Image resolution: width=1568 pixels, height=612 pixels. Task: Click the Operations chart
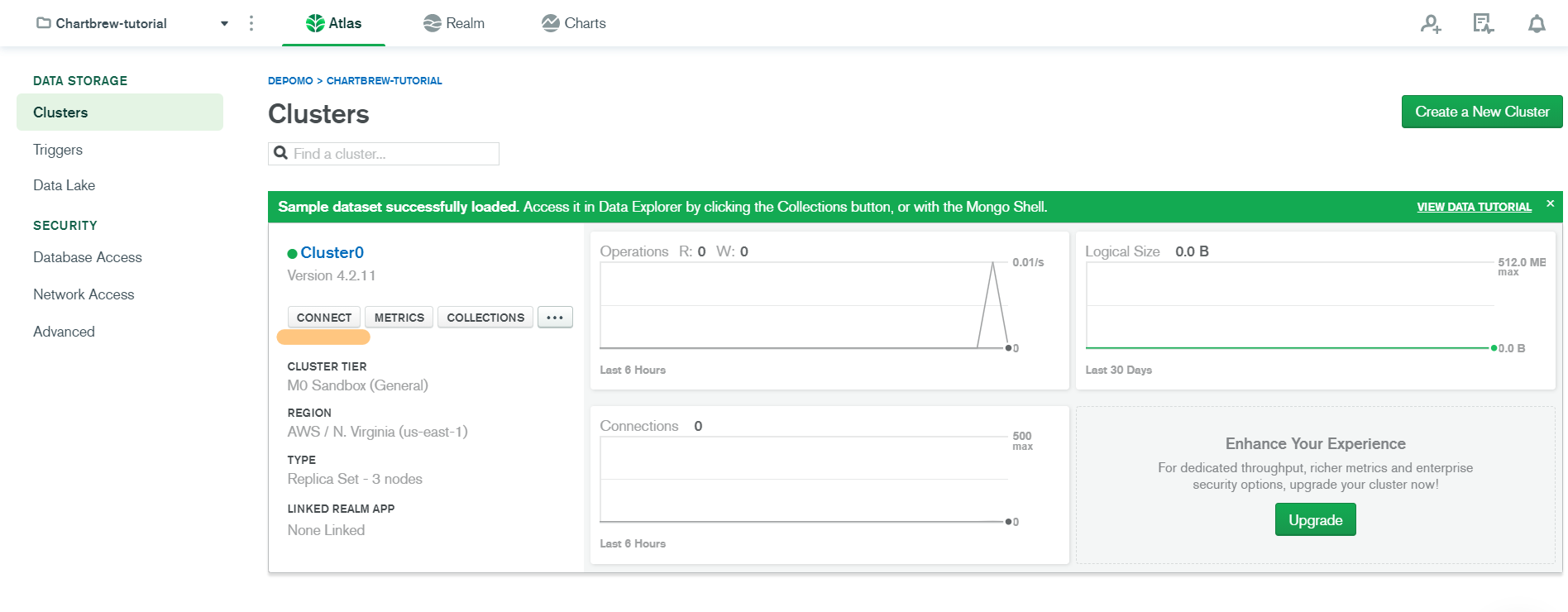[829, 310]
